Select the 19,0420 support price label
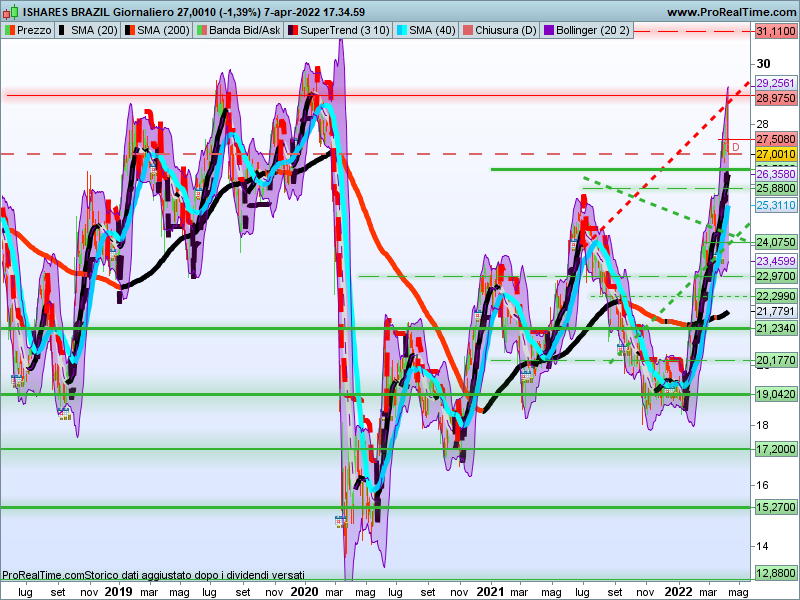 pos(776,394)
